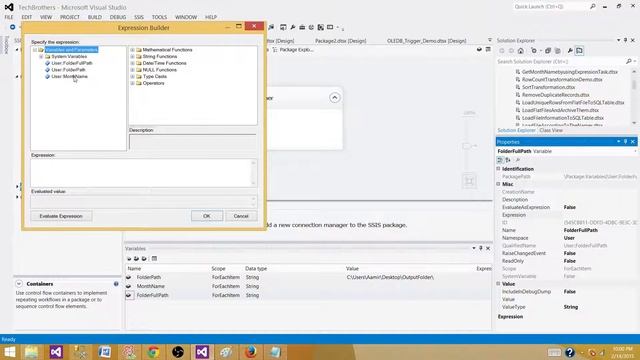Open Firefox from the taskbar
This screenshot has width=640, height=360.
pos(251,352)
